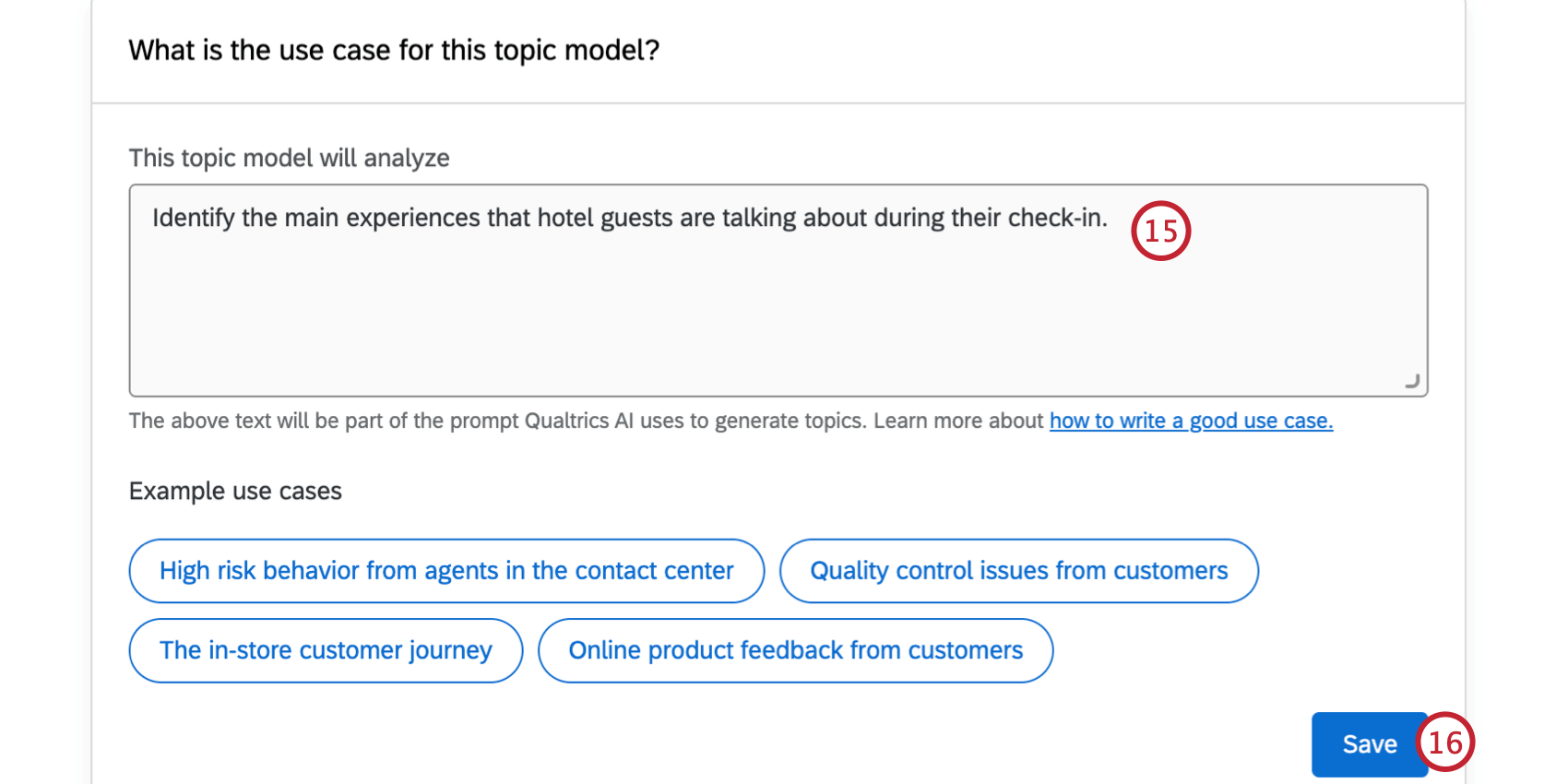1568x784 pixels.
Task: Click the helper text about Qualtrics AI prompts
Action: [x=586, y=421]
